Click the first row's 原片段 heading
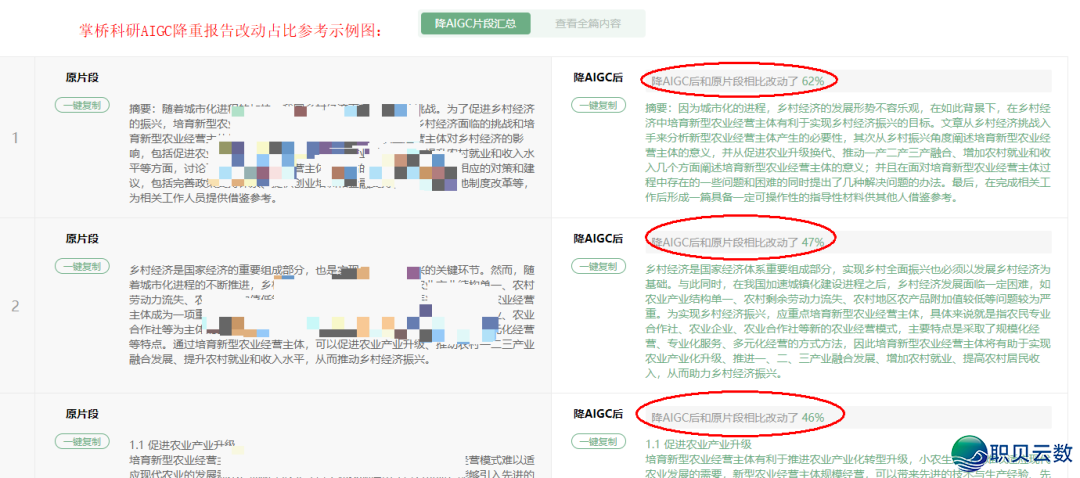 pos(82,77)
